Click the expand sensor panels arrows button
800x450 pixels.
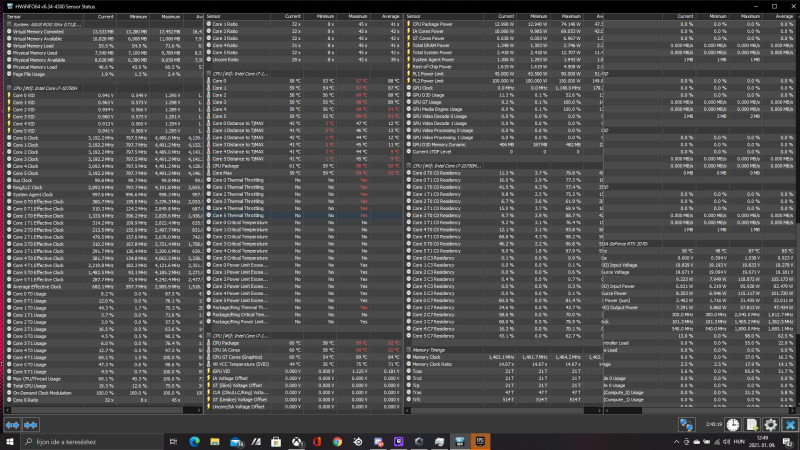point(12,424)
